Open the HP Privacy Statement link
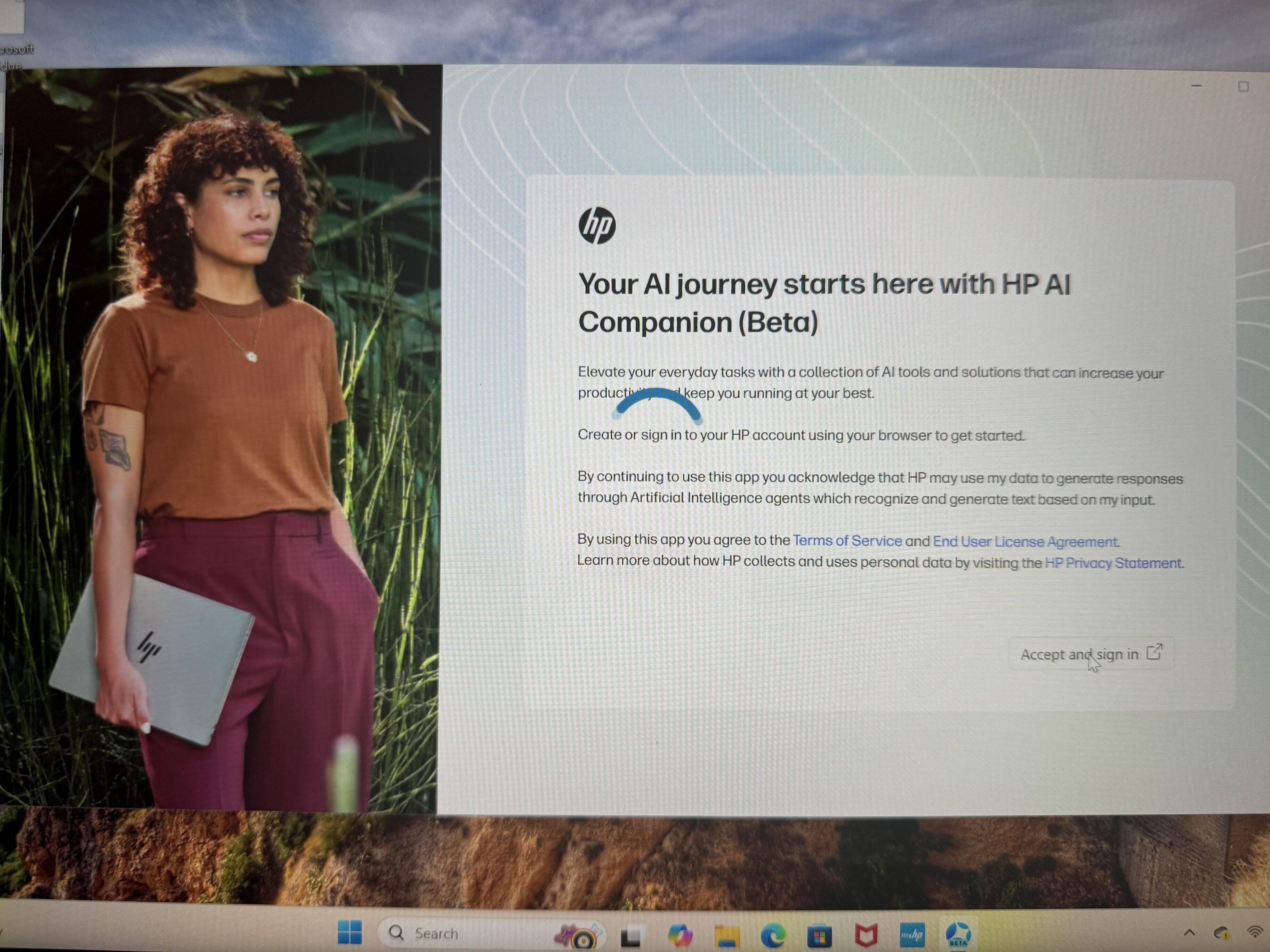1270x952 pixels. (1113, 563)
